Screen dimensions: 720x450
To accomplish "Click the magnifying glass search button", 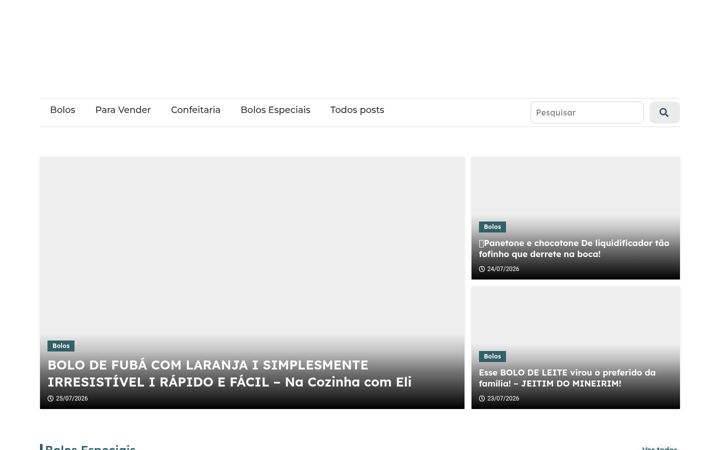I will (664, 112).
